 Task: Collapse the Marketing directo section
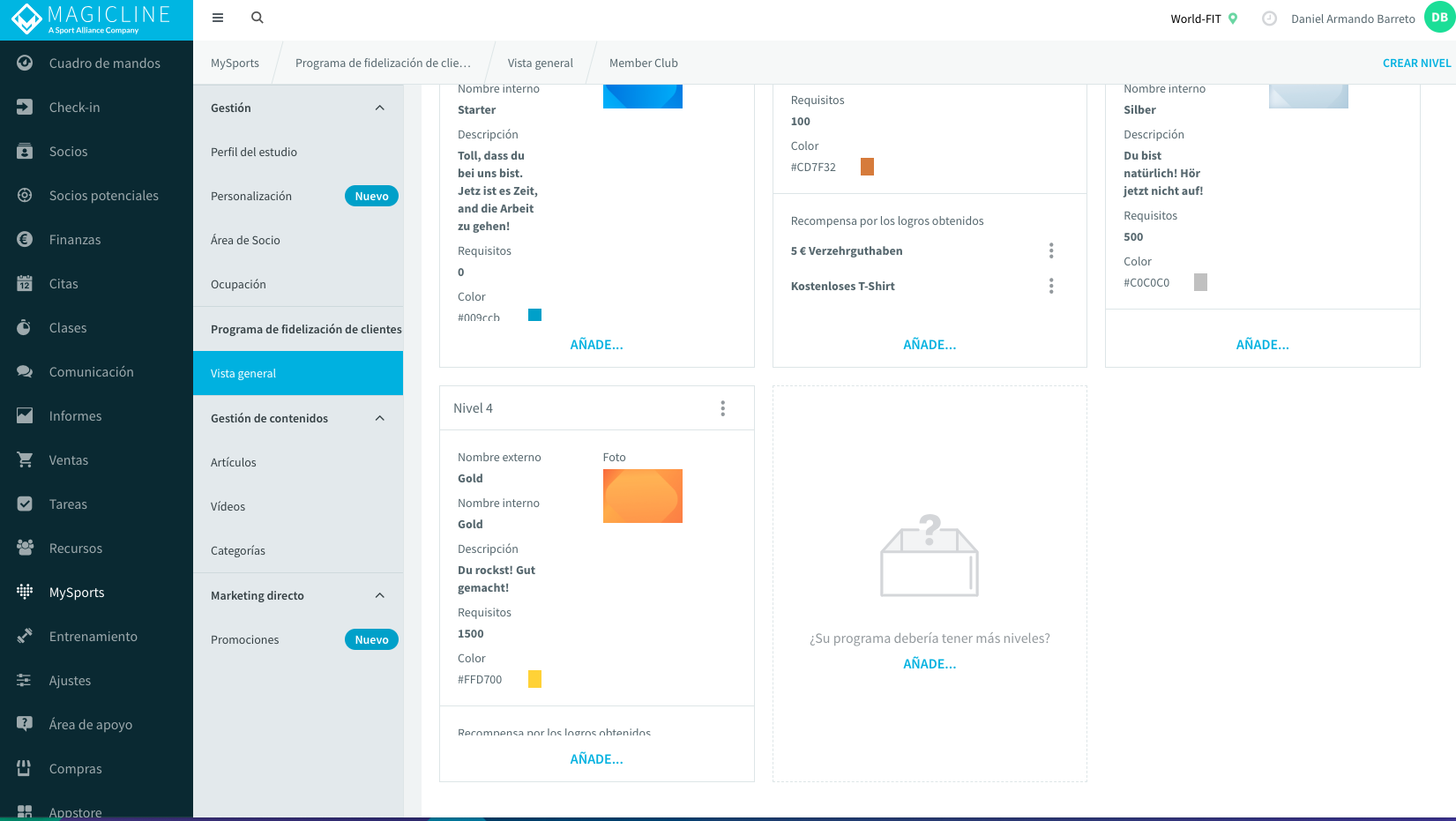380,595
